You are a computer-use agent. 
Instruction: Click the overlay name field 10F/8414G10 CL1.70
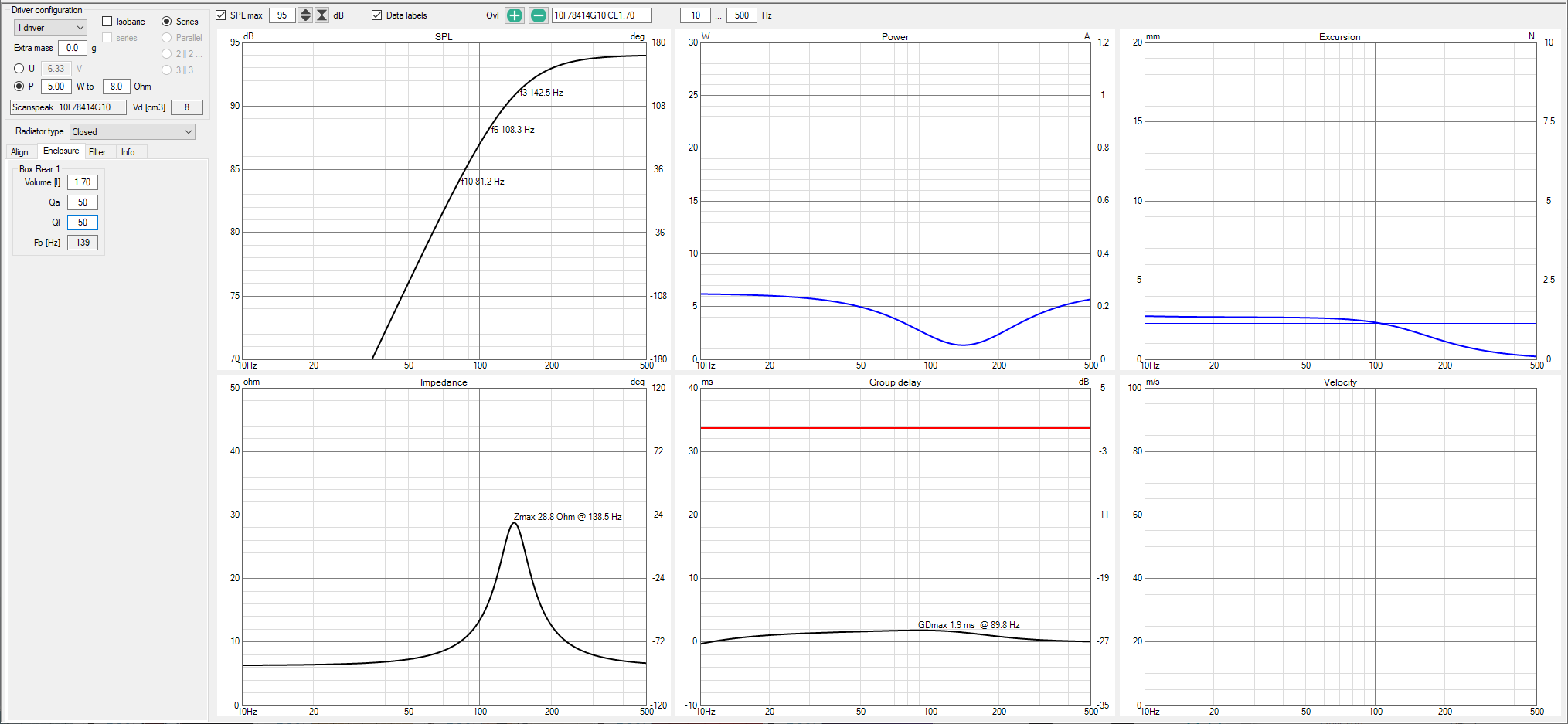coord(601,15)
